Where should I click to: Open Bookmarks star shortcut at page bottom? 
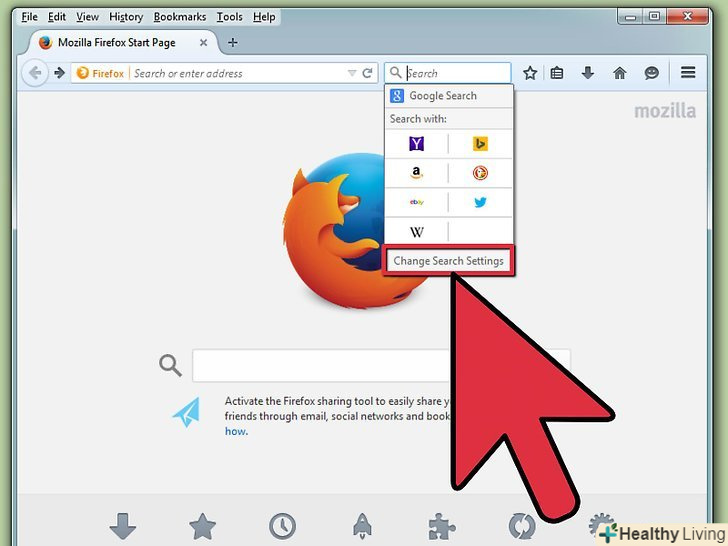203,526
